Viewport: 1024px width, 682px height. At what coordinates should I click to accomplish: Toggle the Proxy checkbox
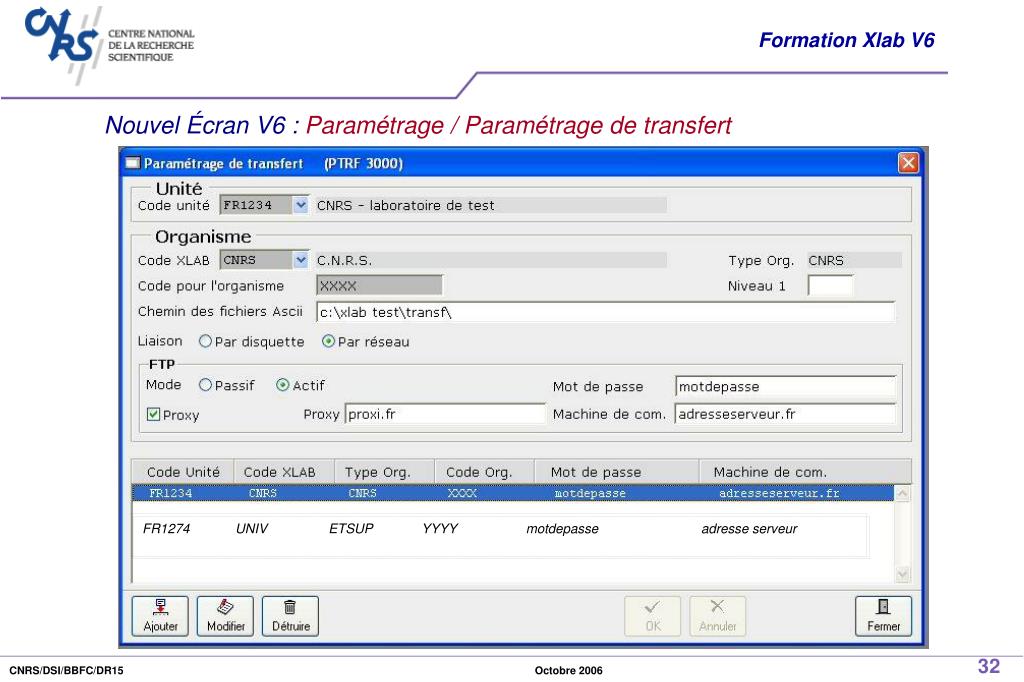pyautogui.click(x=153, y=414)
